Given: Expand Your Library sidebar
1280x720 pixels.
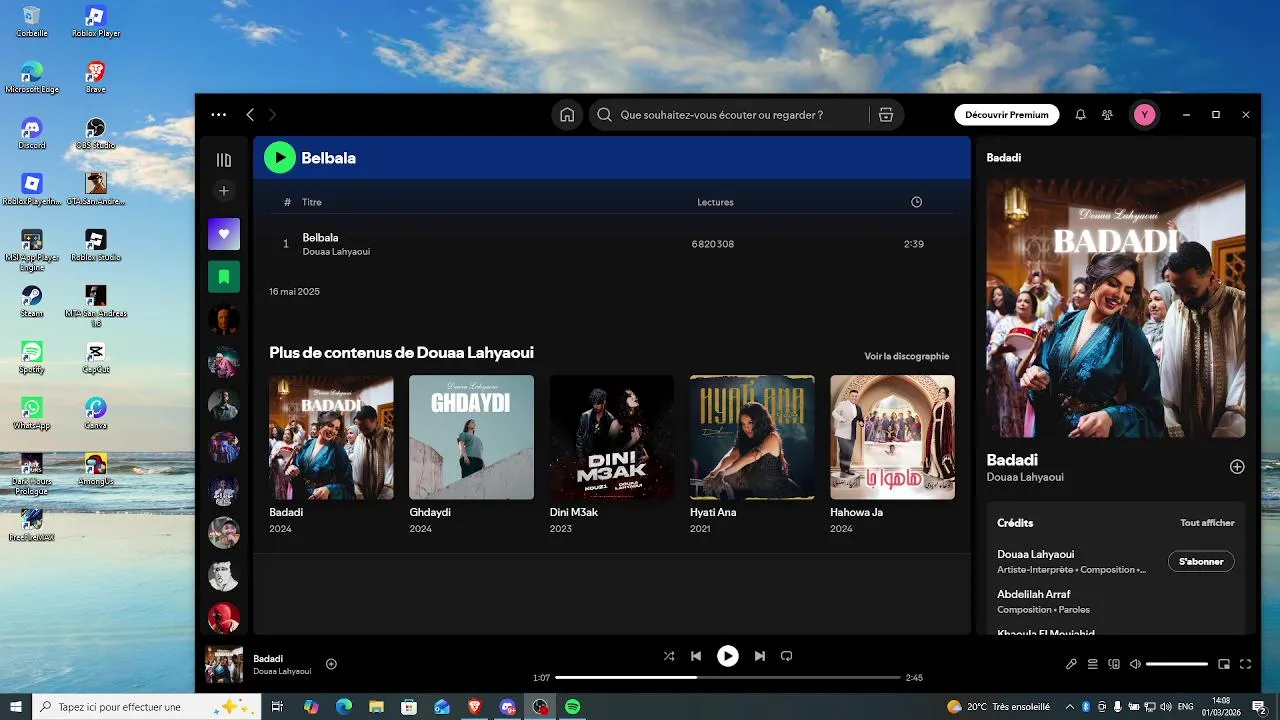Looking at the screenshot, I should pyautogui.click(x=224, y=160).
